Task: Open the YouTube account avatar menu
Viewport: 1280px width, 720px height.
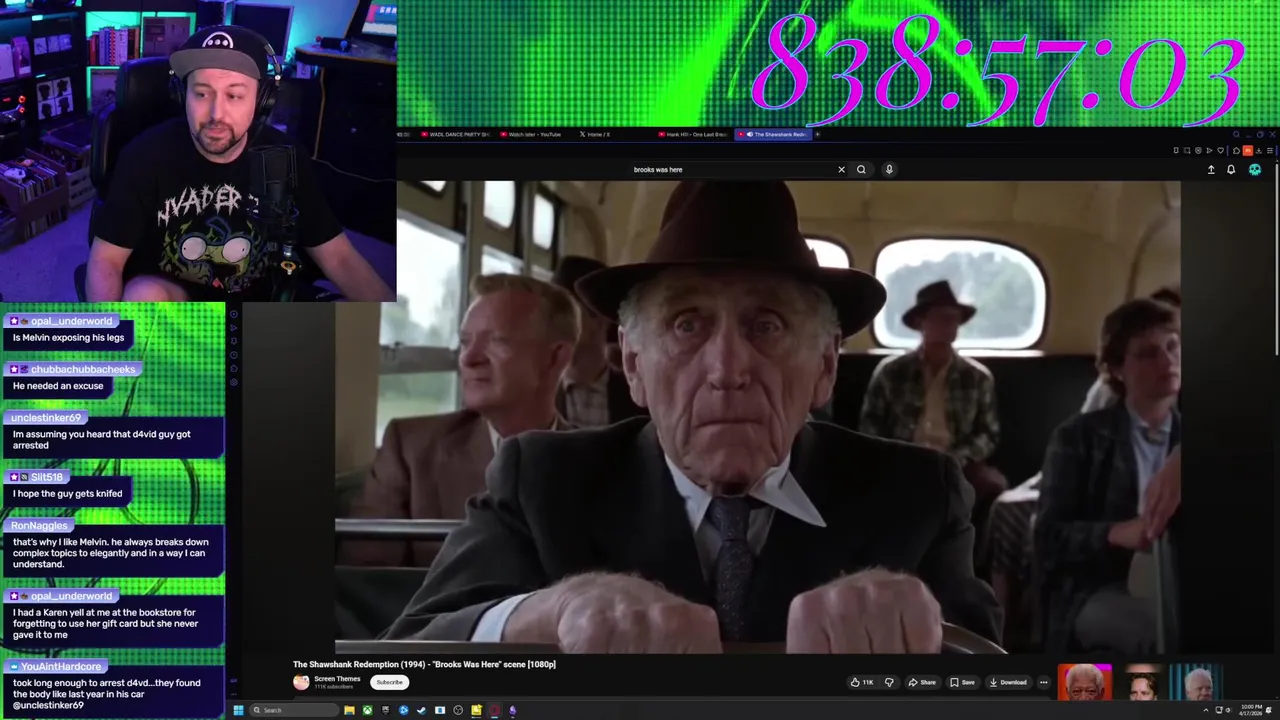Action: tap(1255, 169)
